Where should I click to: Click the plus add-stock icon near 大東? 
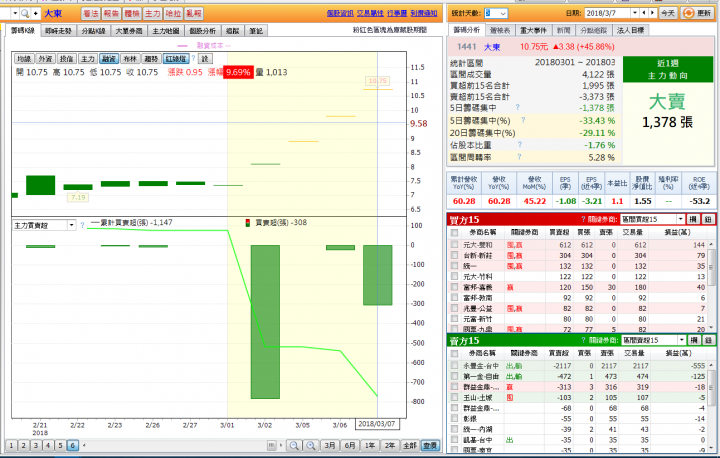pyautogui.click(x=36, y=14)
